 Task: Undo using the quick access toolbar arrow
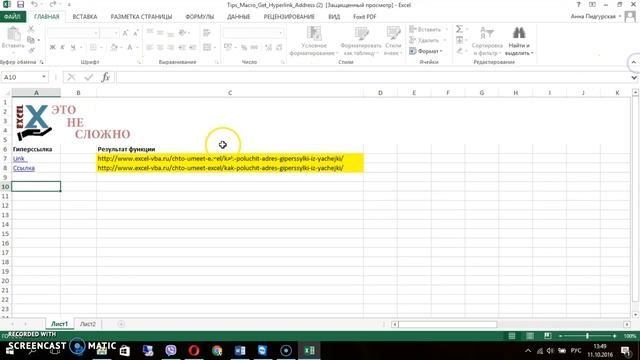pyautogui.click(x=34, y=5)
